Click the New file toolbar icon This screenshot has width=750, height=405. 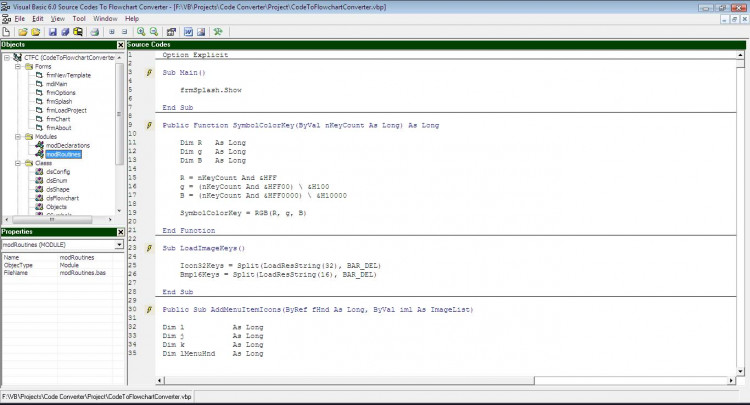click(x=8, y=31)
